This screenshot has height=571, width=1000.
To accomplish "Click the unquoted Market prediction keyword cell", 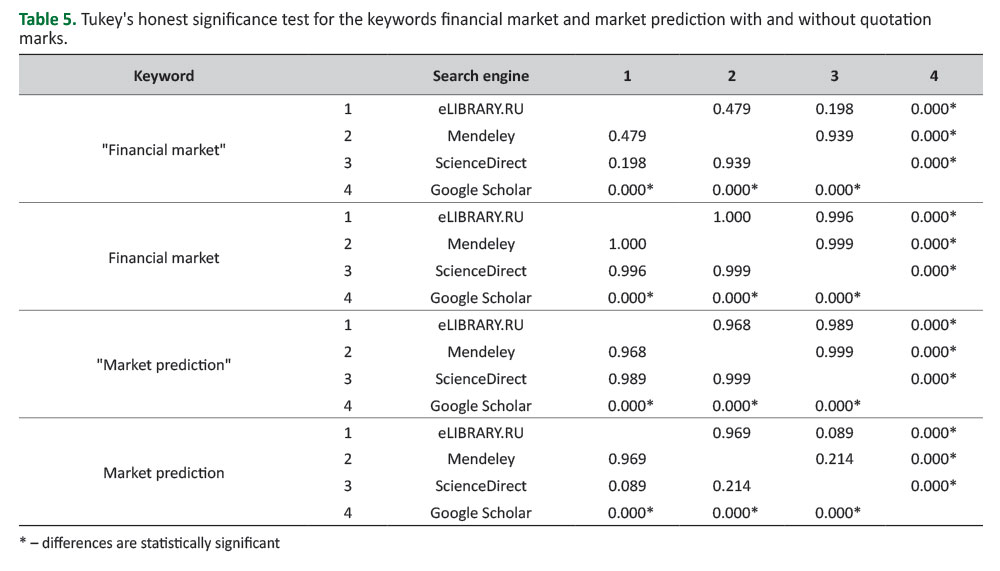I will point(163,472).
